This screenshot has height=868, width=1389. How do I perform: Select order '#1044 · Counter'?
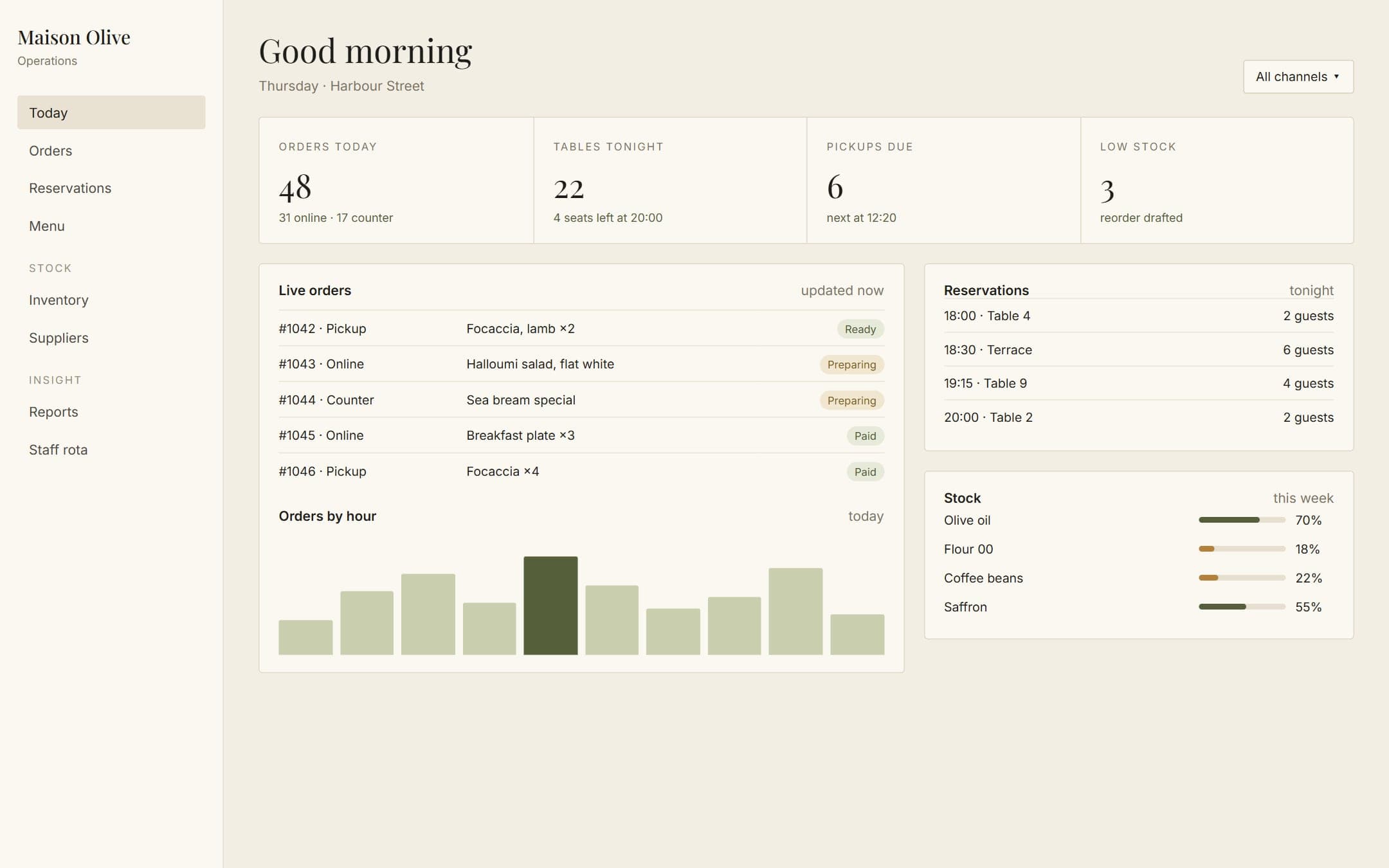[326, 400]
